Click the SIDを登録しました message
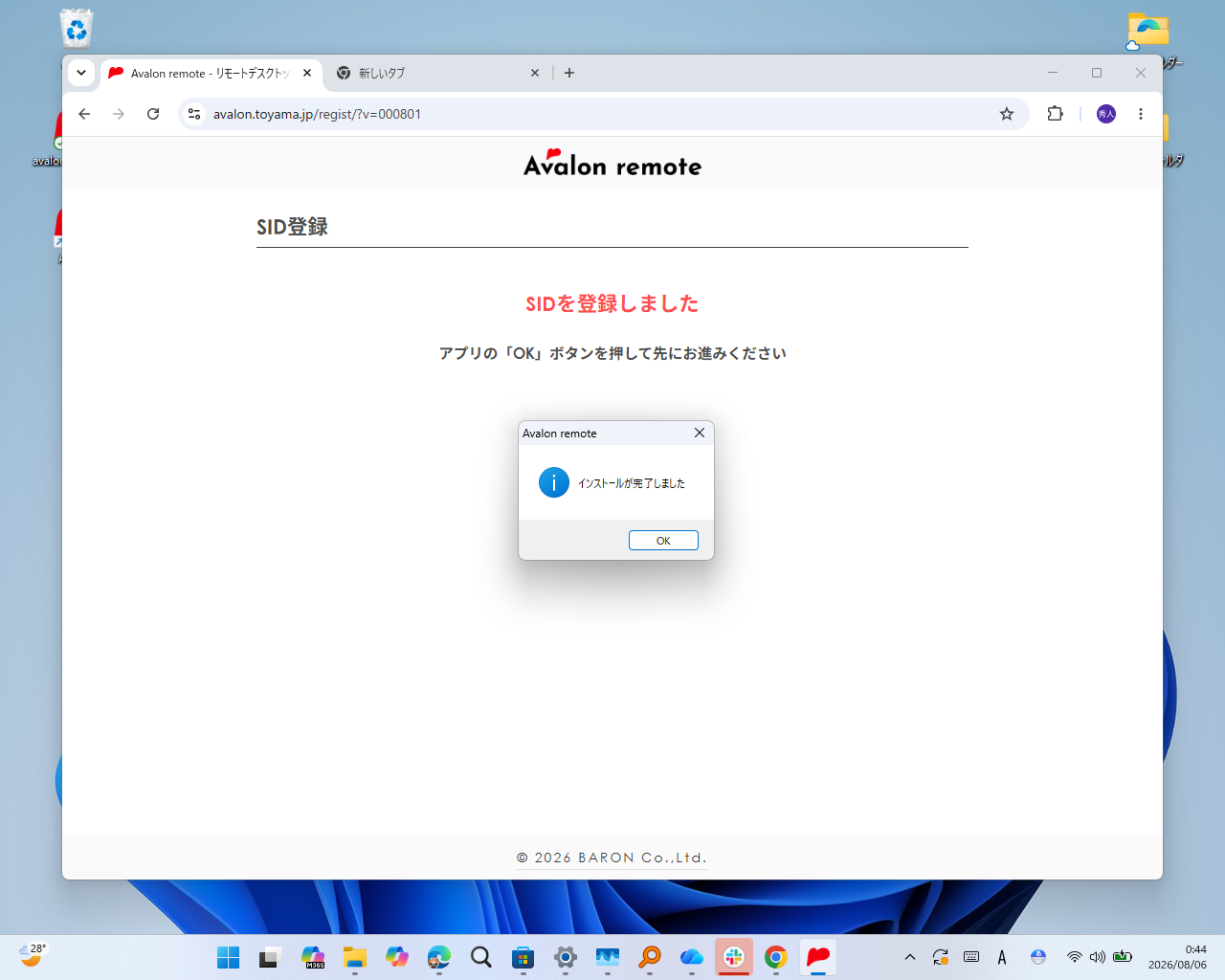The height and width of the screenshot is (980, 1225). [x=612, y=303]
